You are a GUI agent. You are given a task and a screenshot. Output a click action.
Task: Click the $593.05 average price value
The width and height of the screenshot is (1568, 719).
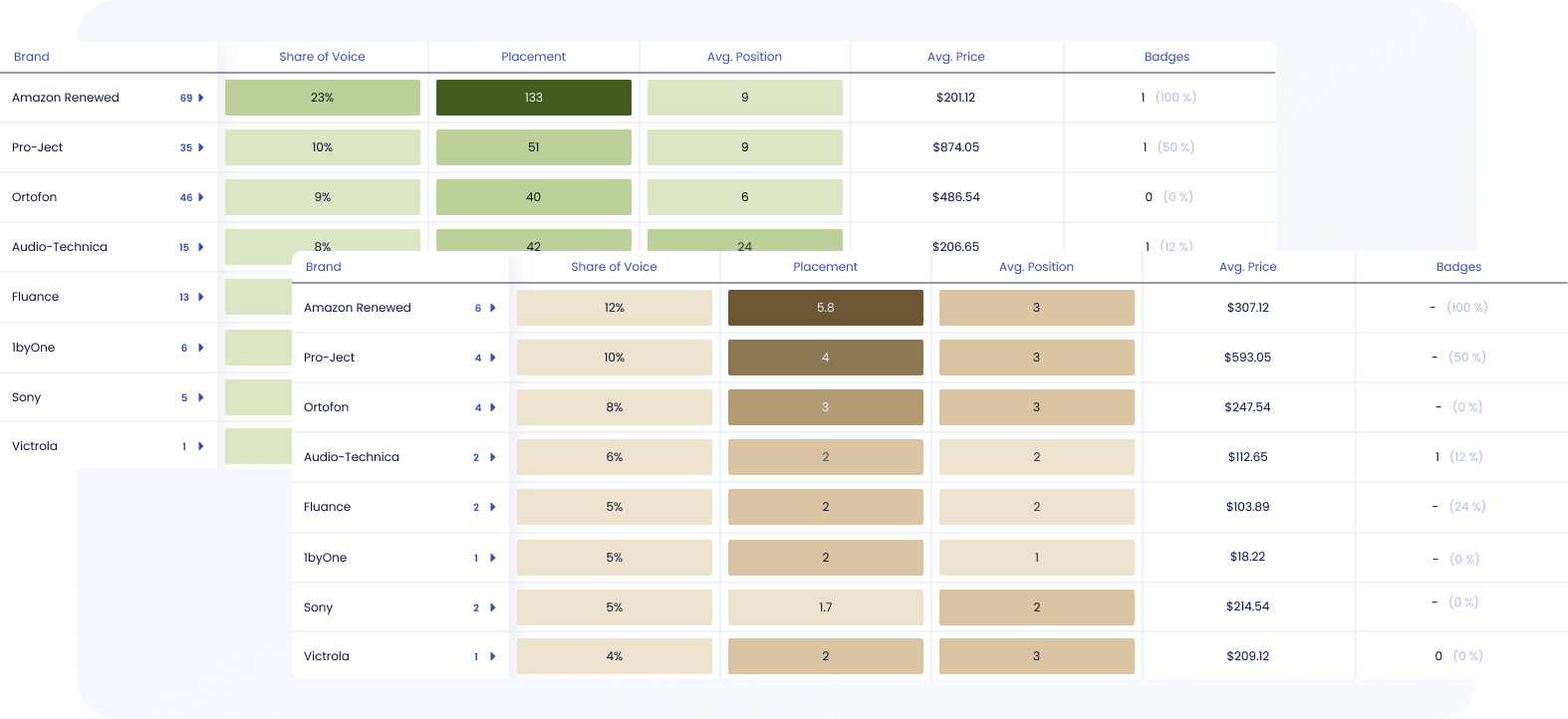click(1247, 358)
